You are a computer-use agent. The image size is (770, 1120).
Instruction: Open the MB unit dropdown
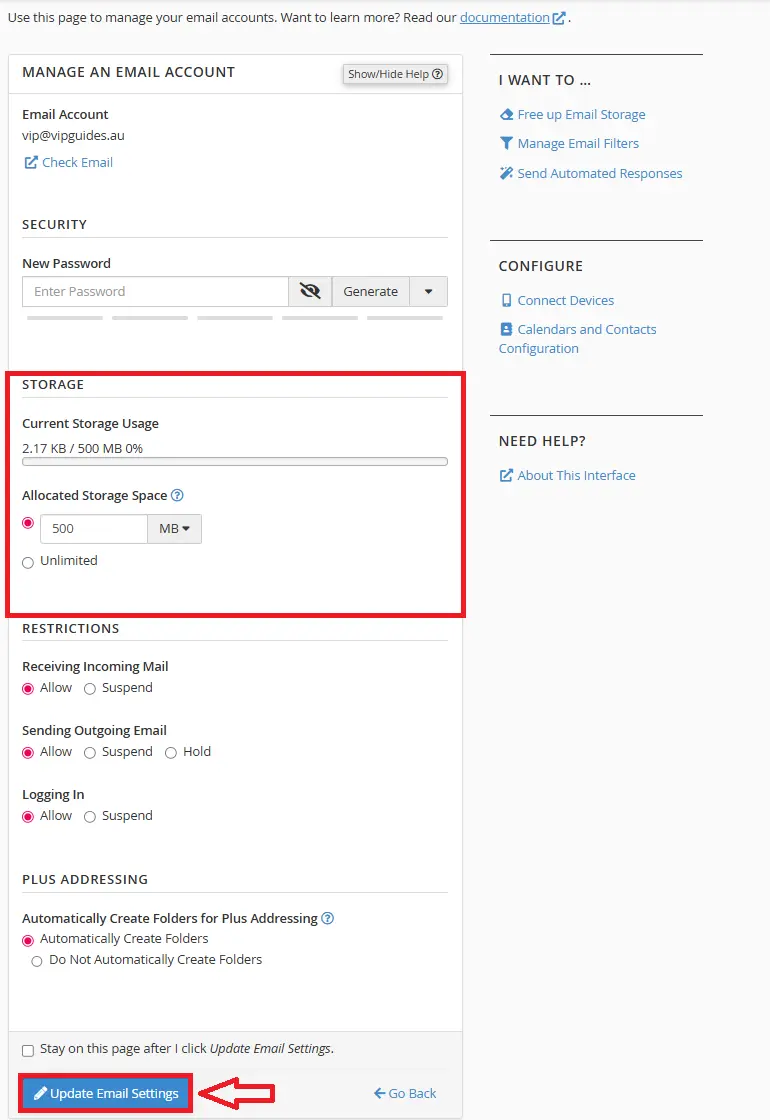coord(174,529)
